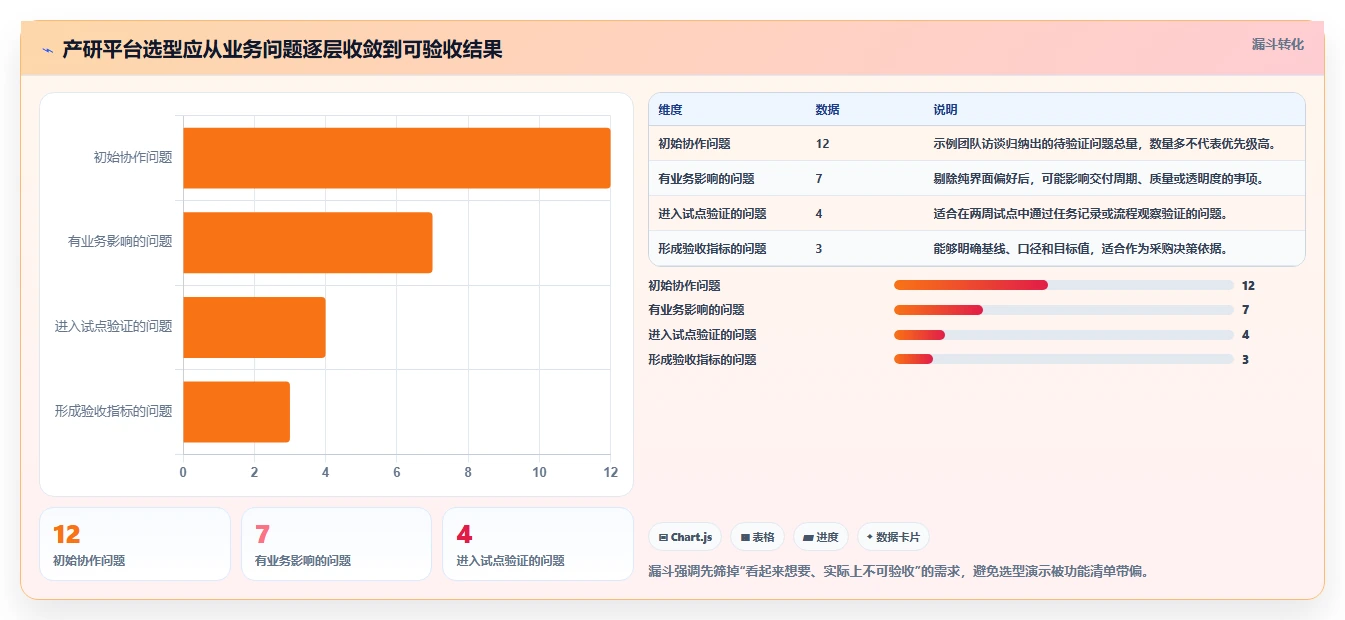Click the 初始协作问题 bar in the chart
The width and height of the screenshot is (1345, 620).
(x=397, y=158)
